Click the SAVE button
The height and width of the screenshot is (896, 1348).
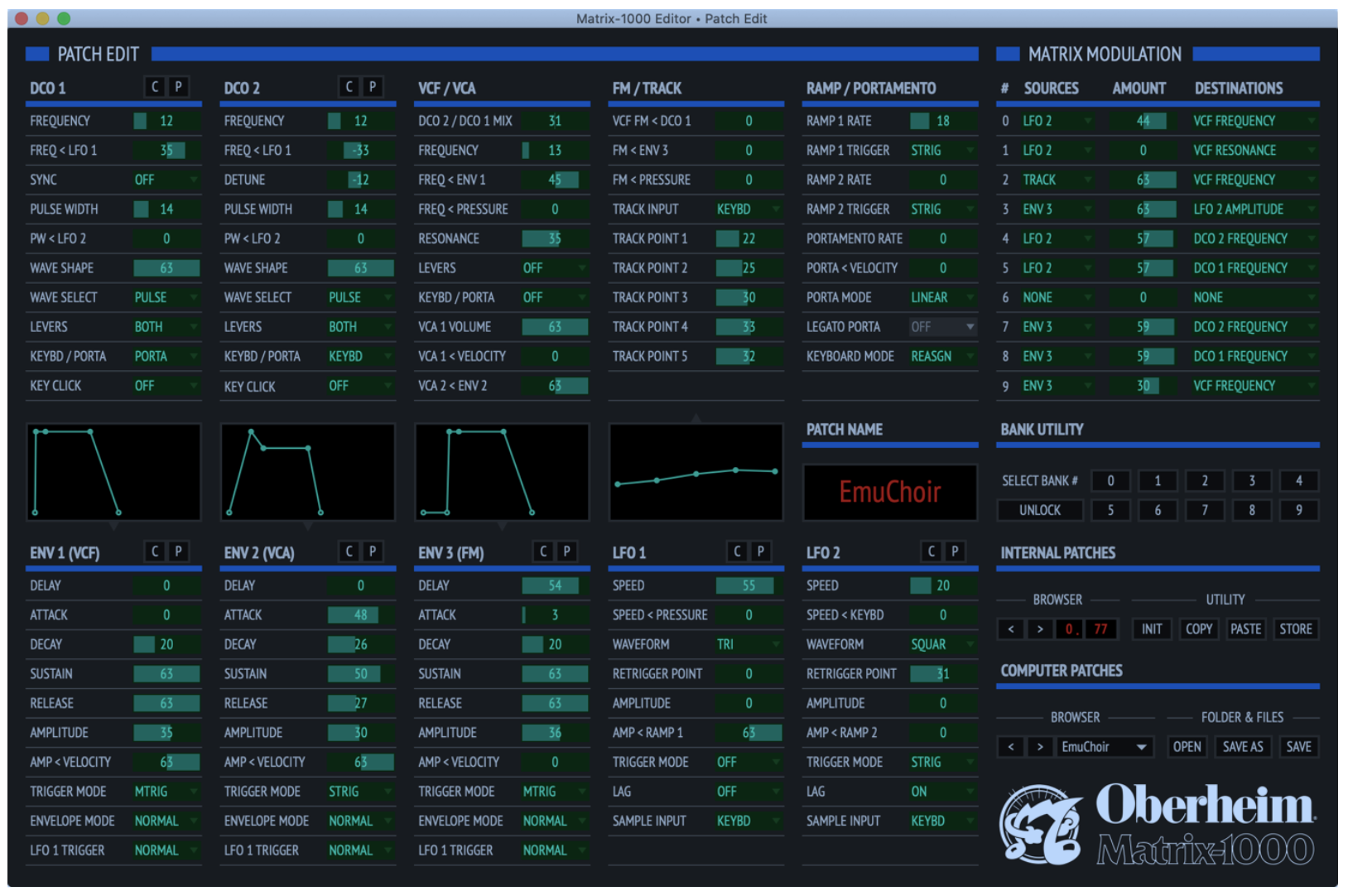coord(1298,747)
